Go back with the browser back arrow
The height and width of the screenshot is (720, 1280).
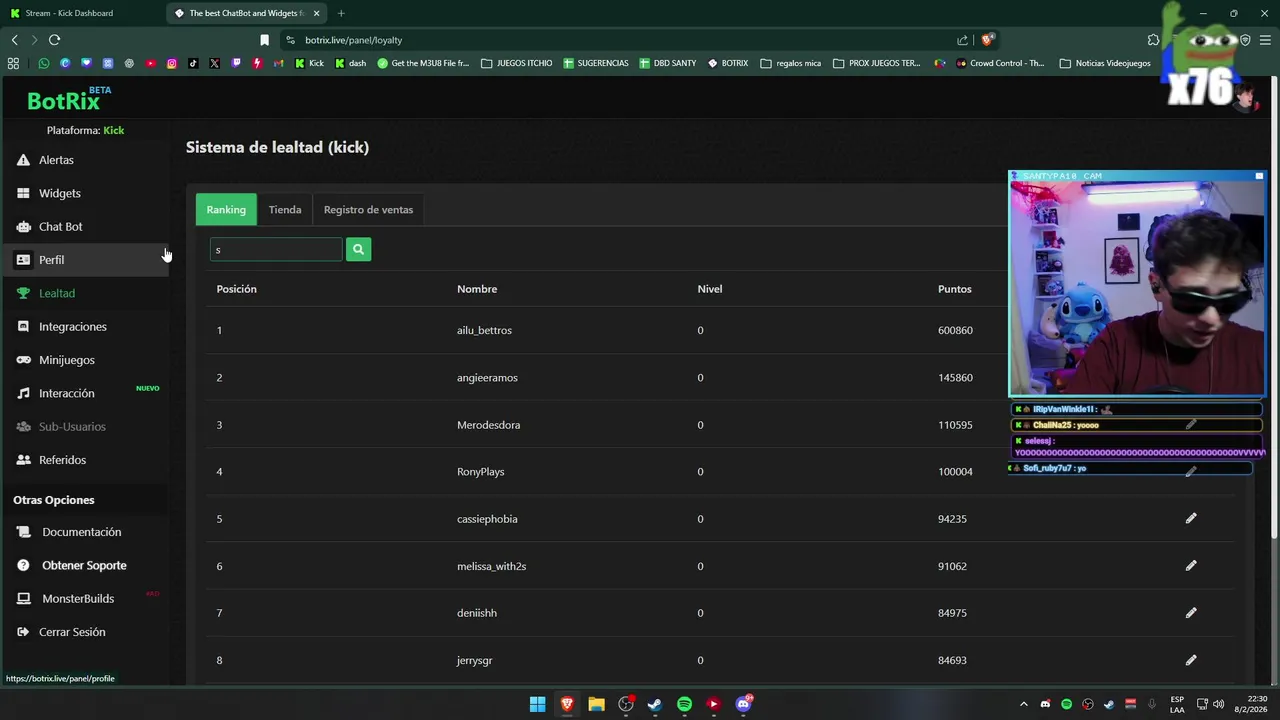(14, 40)
